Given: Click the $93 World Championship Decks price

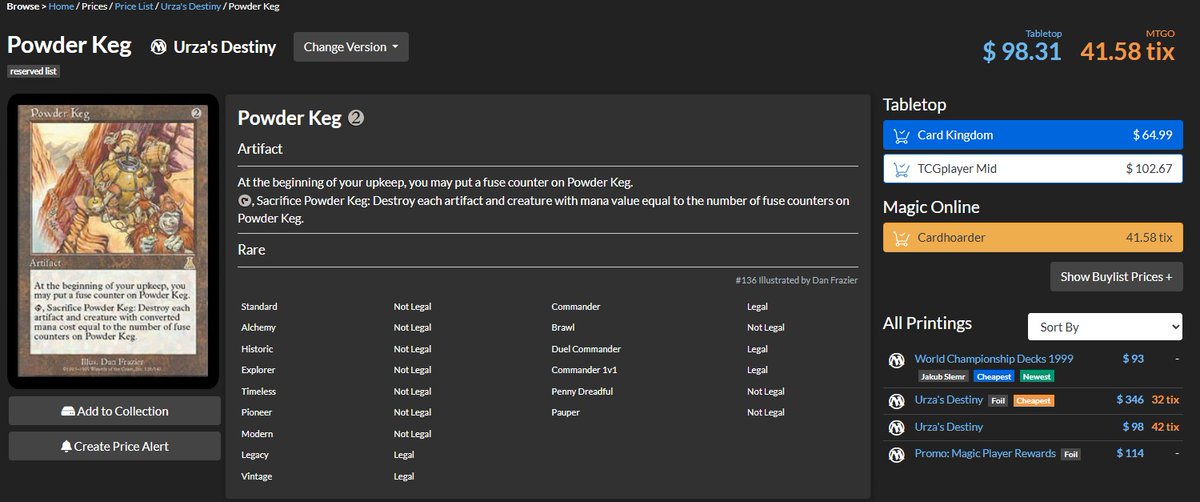Looking at the screenshot, I should pos(1132,358).
